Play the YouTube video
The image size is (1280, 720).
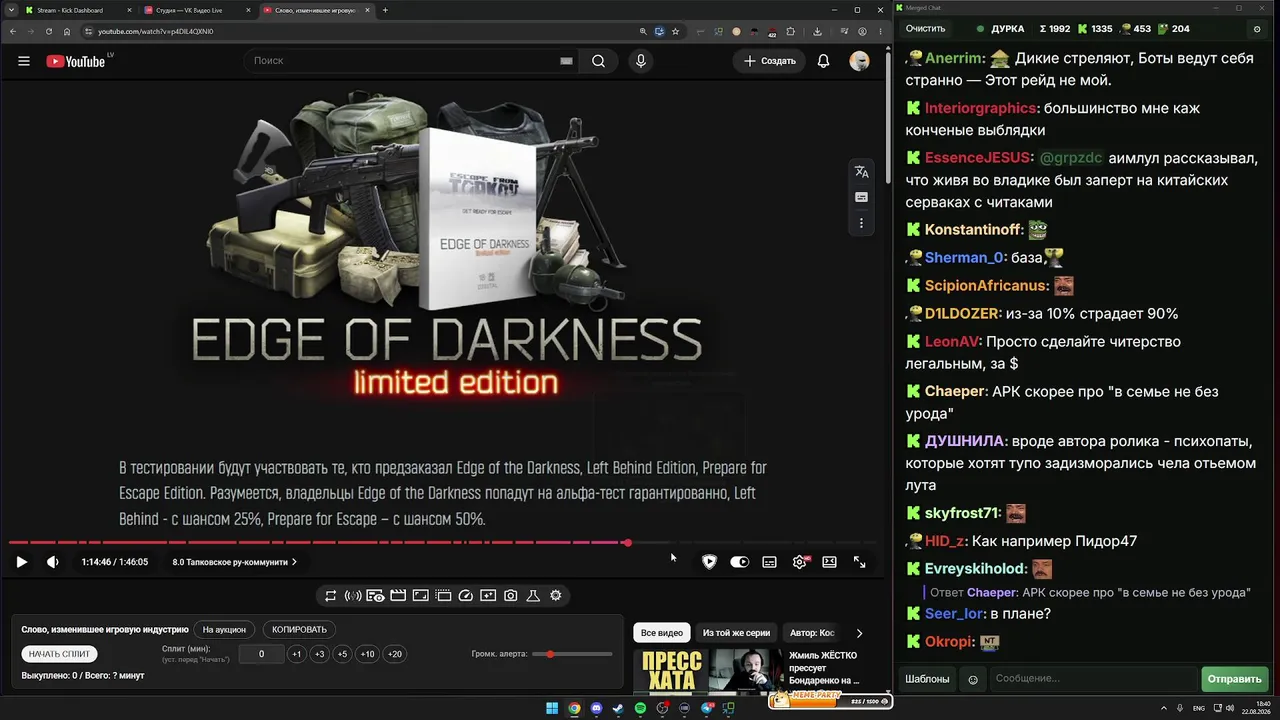(21, 562)
